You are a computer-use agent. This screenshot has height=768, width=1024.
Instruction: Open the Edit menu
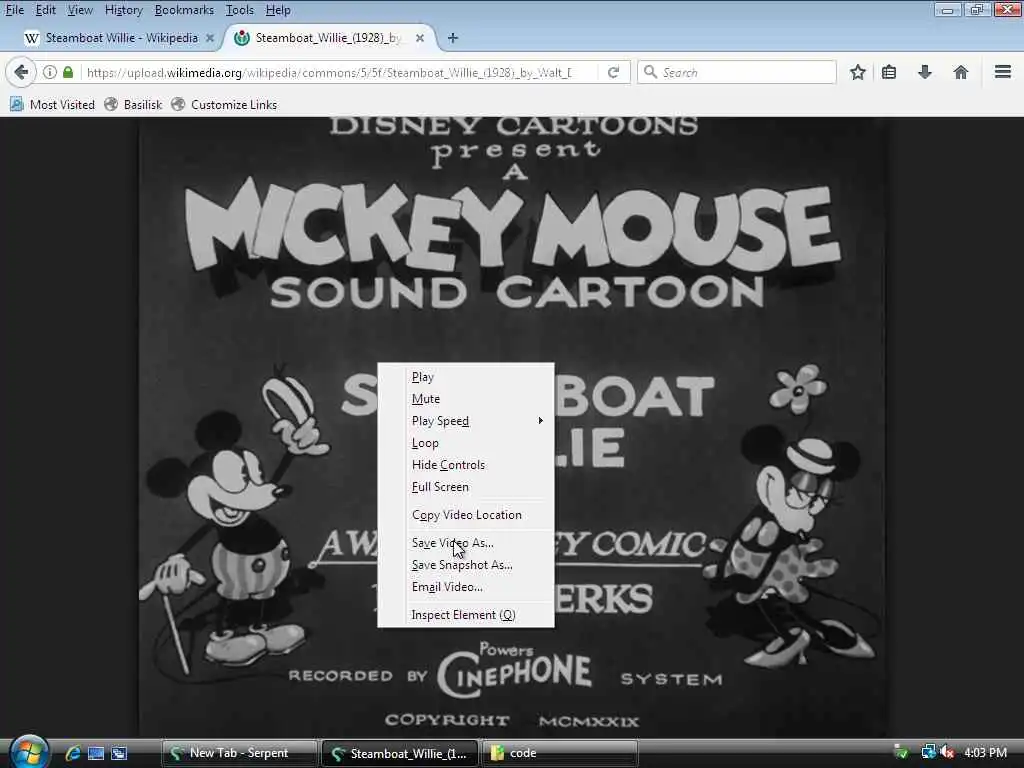coord(45,10)
